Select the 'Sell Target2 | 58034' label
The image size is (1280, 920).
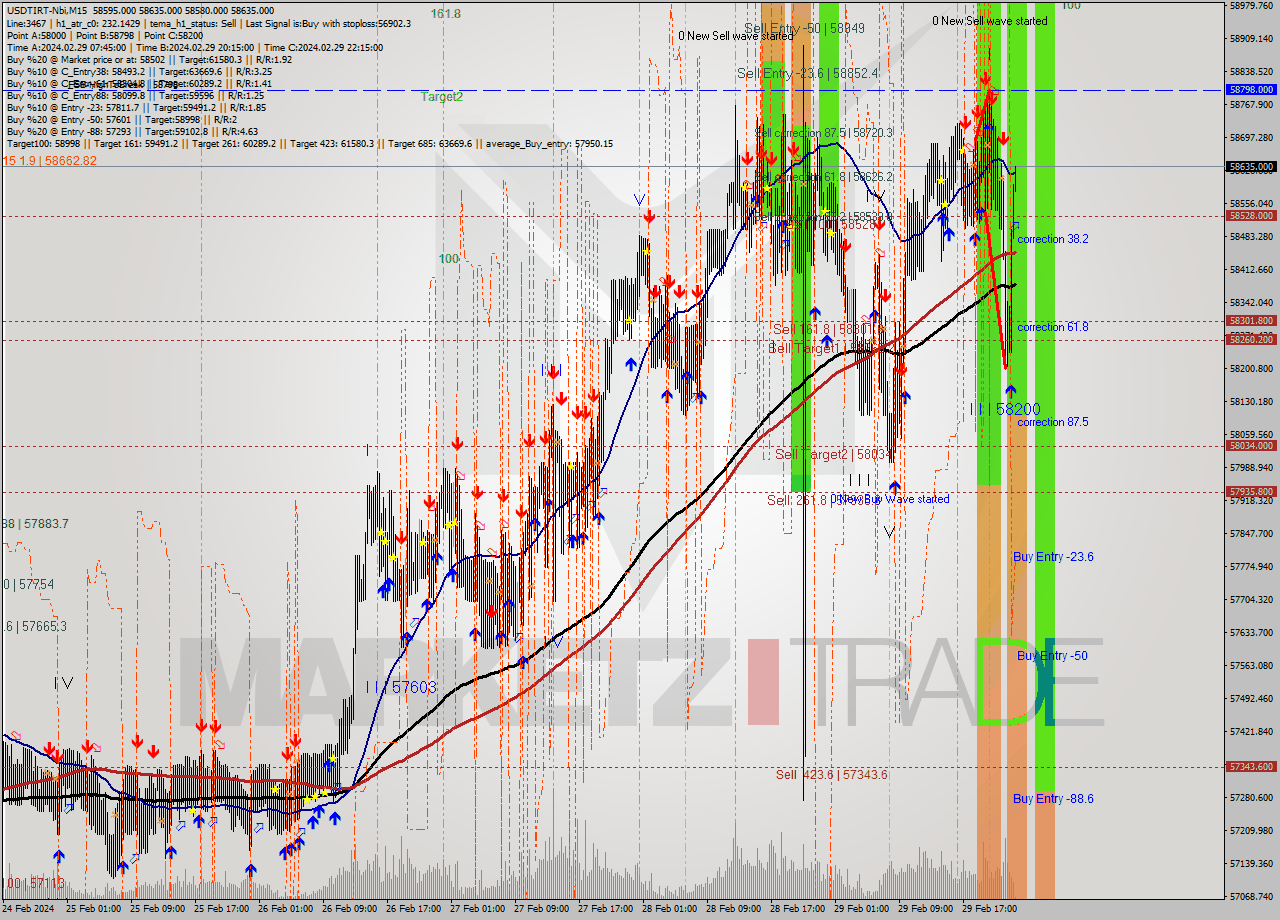(834, 454)
